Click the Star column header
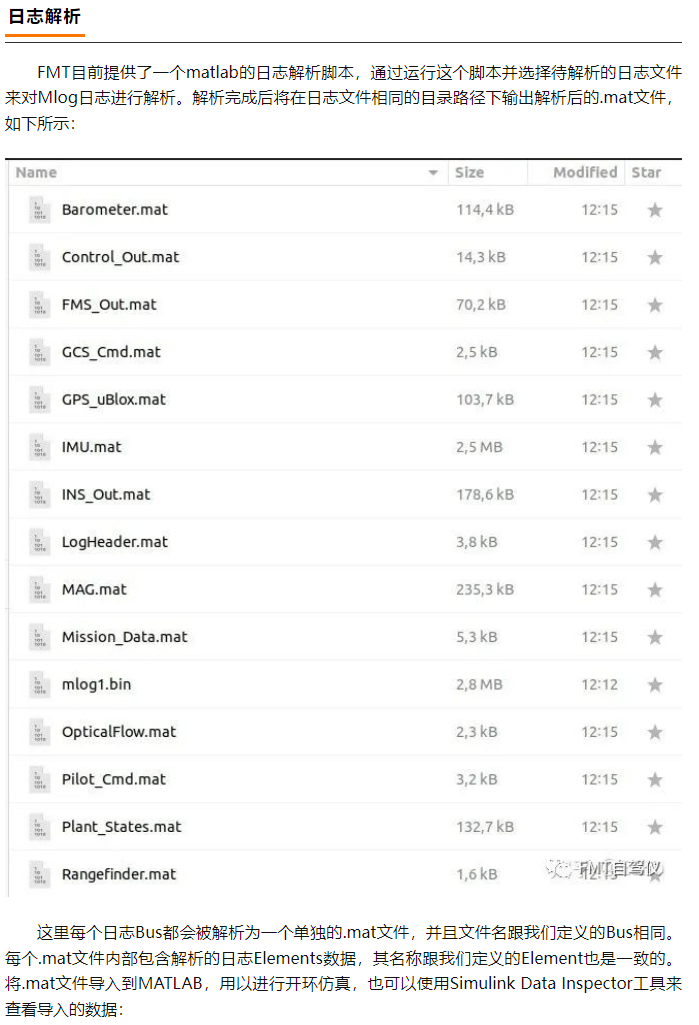699x1025 pixels. click(x=646, y=173)
